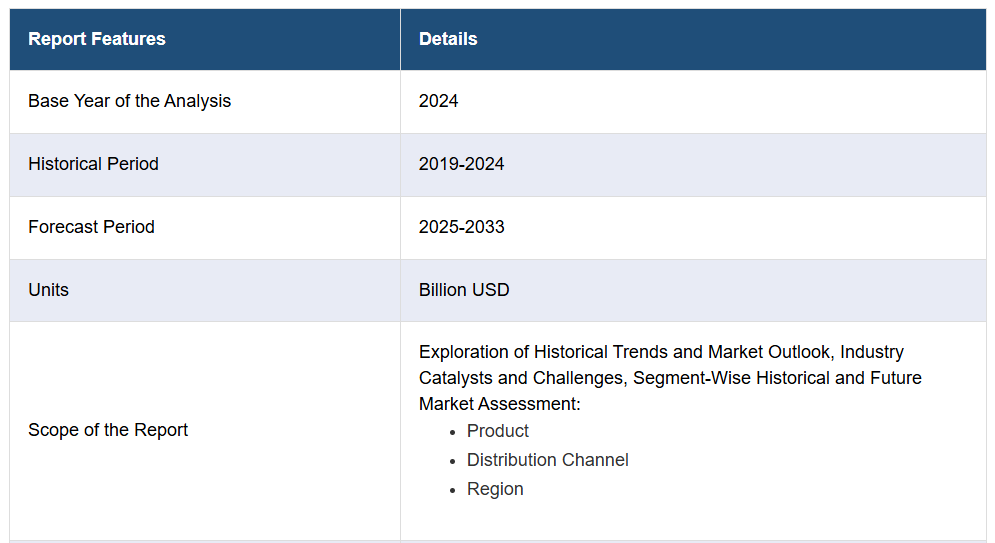
Task: Select the Forecast Period label cell
Action: [x=205, y=228]
